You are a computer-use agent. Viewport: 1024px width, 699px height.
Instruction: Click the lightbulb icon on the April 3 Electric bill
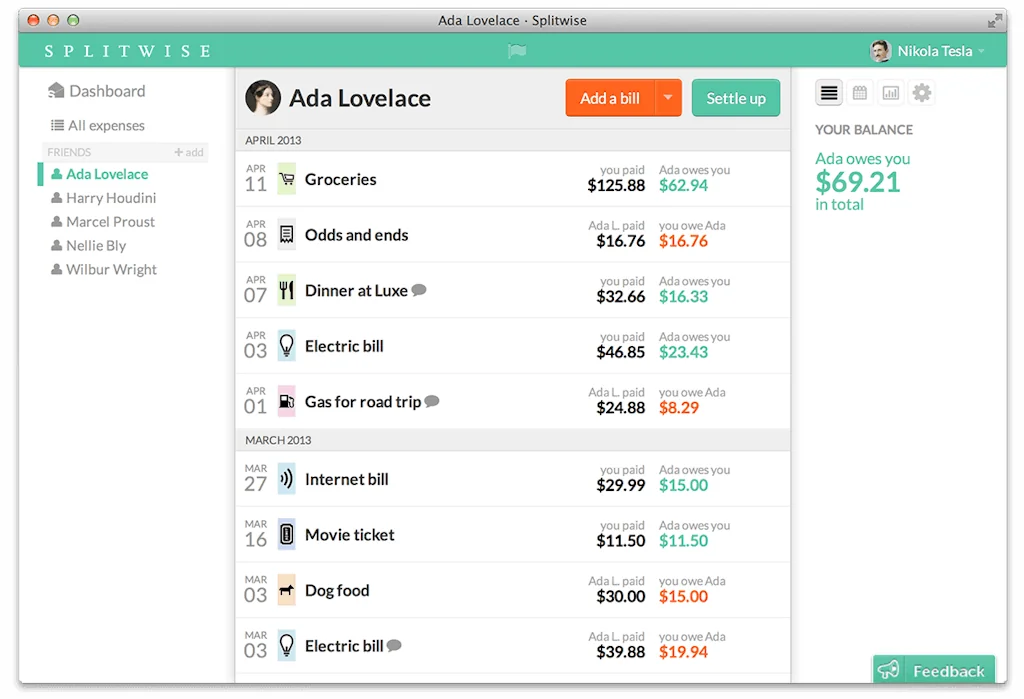click(x=286, y=346)
